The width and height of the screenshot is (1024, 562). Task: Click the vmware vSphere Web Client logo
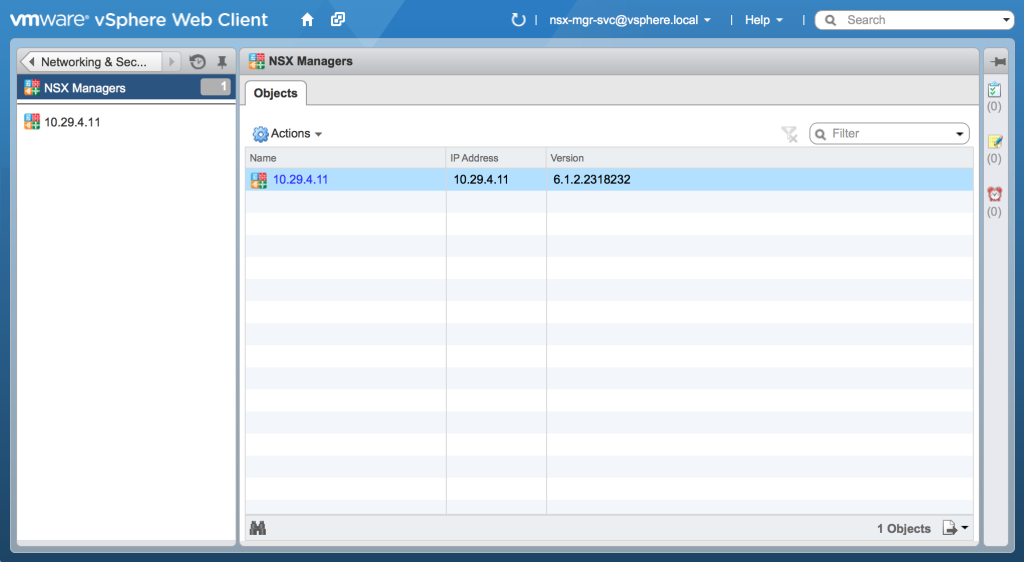(138, 20)
